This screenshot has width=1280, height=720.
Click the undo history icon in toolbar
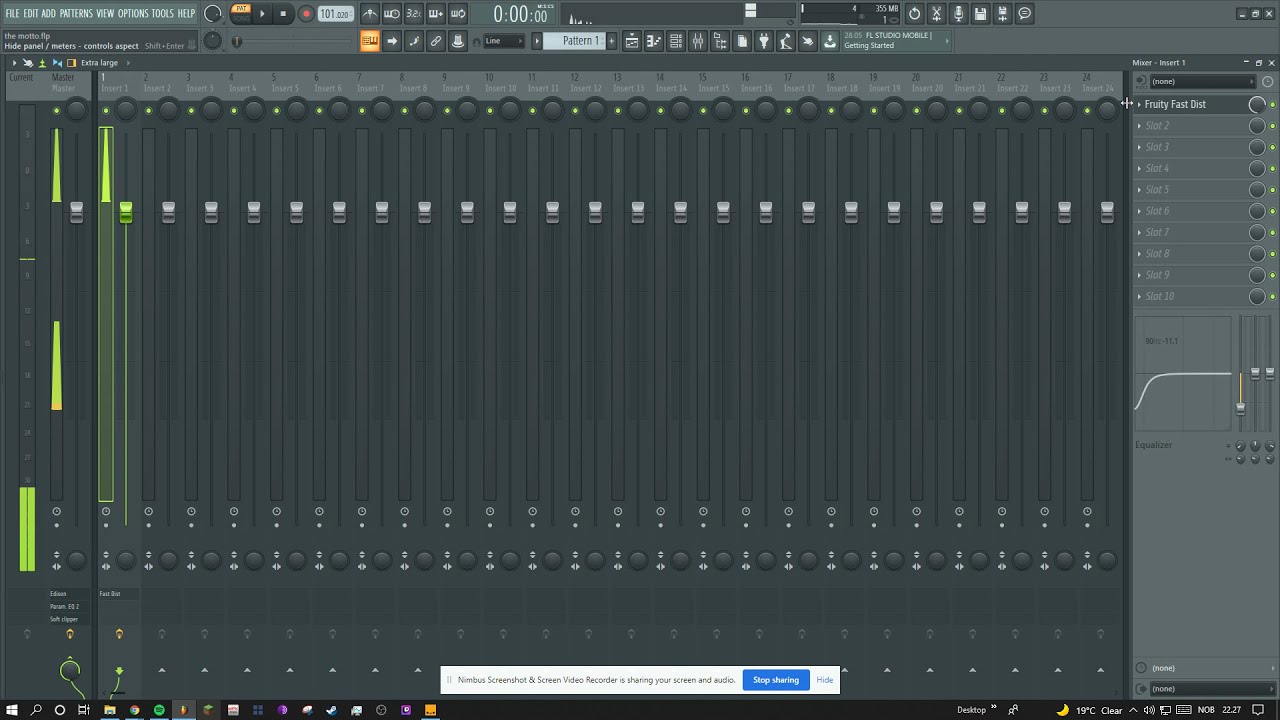(914, 14)
